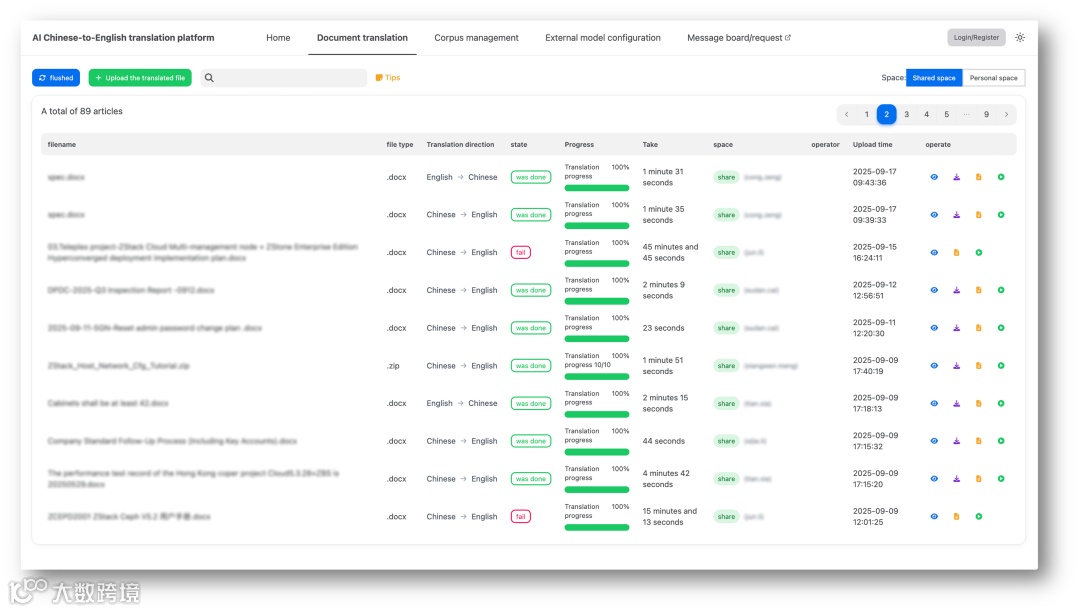Click green play icon for 17:15:32 upload
The width and height of the screenshot is (1080, 612).
tap(1001, 441)
